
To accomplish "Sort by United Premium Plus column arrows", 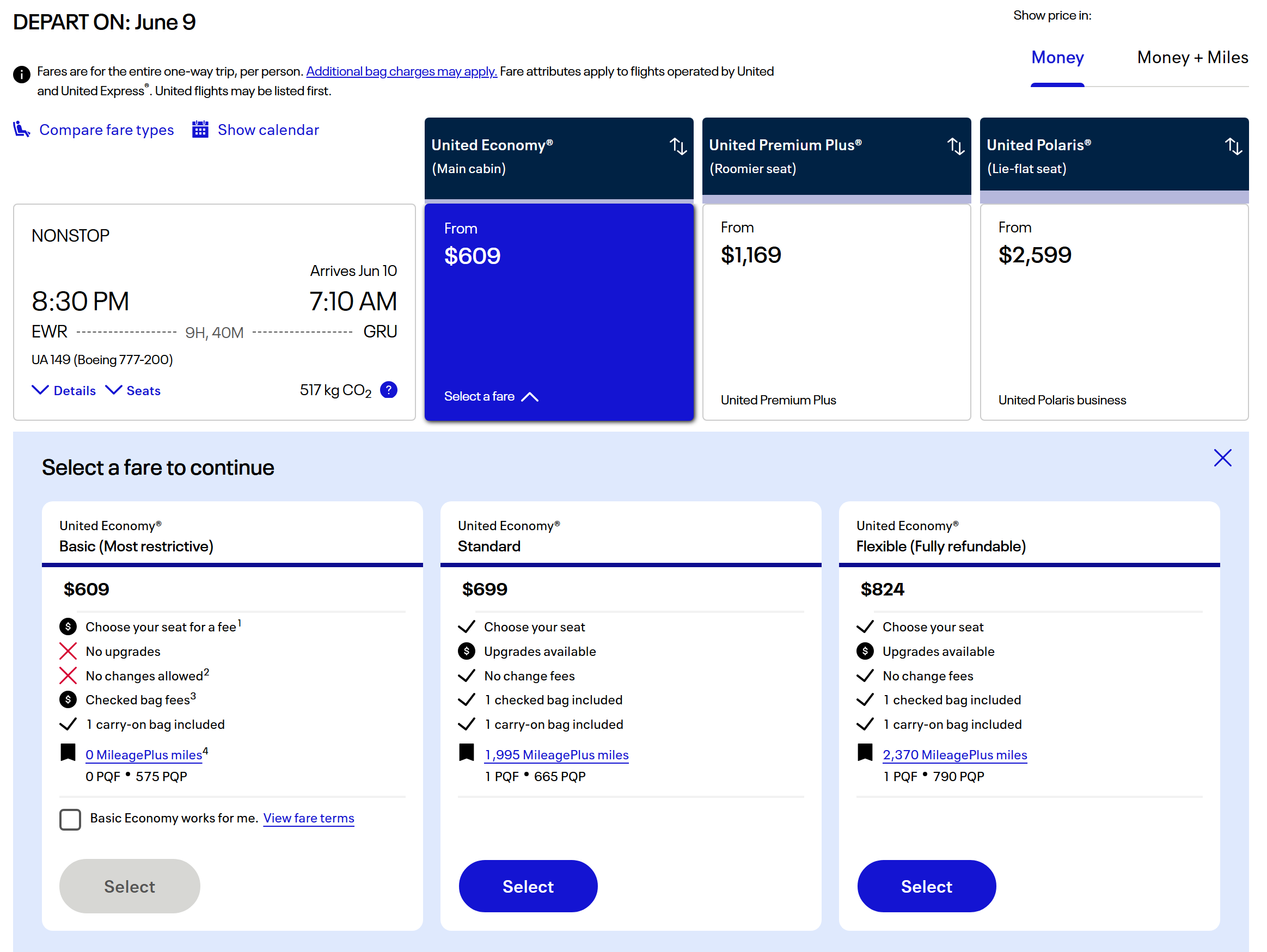I will (956, 146).
